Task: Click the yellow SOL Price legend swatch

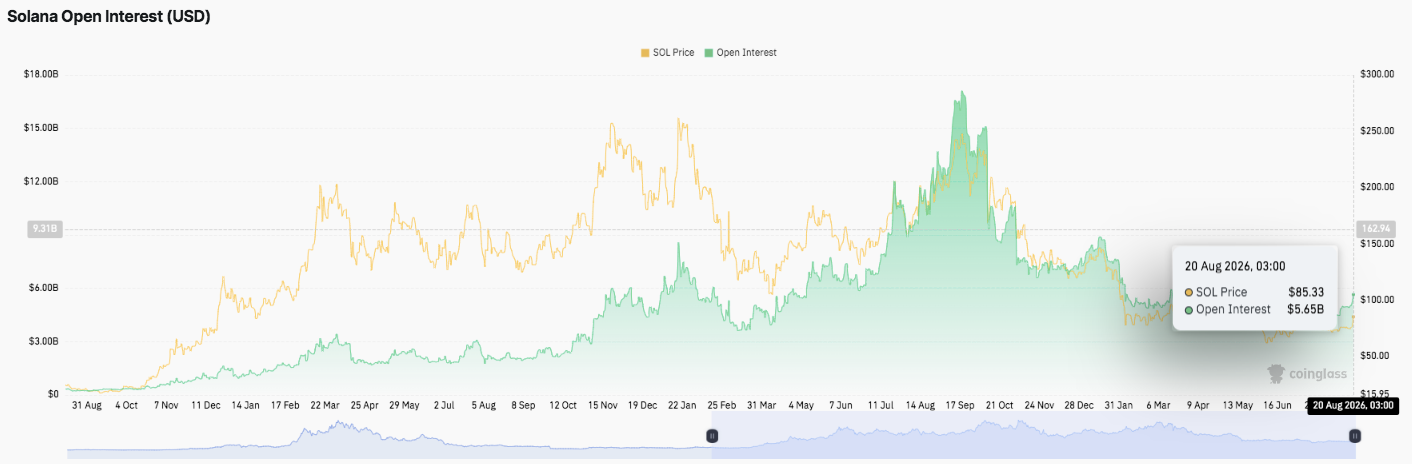Action: click(645, 52)
